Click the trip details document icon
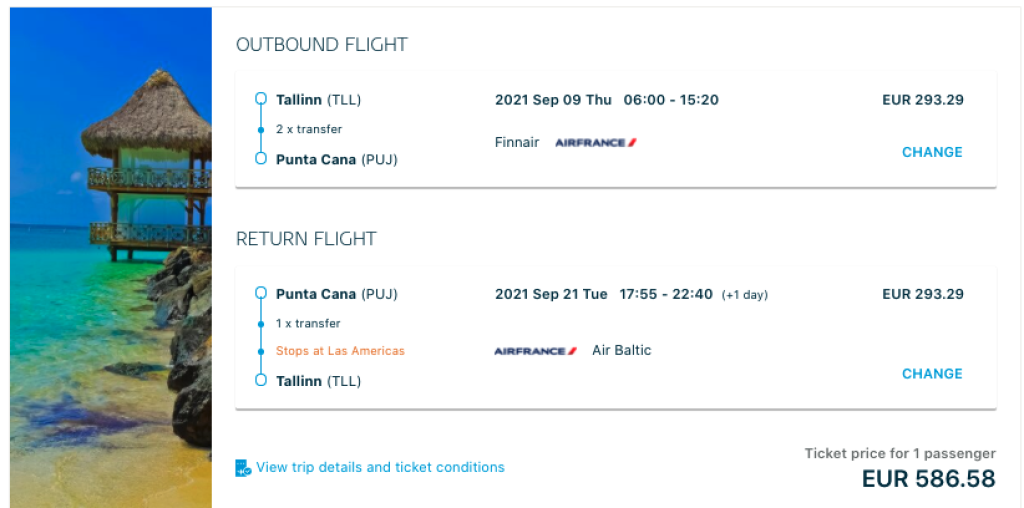 point(243,467)
